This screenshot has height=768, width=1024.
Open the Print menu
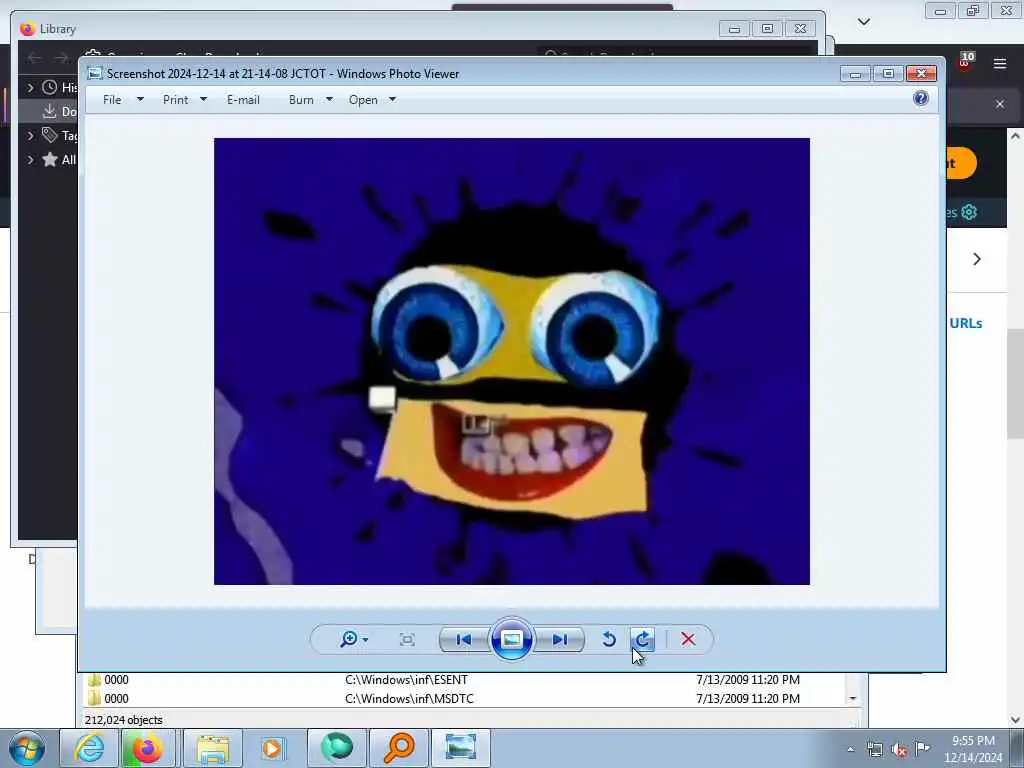click(176, 100)
